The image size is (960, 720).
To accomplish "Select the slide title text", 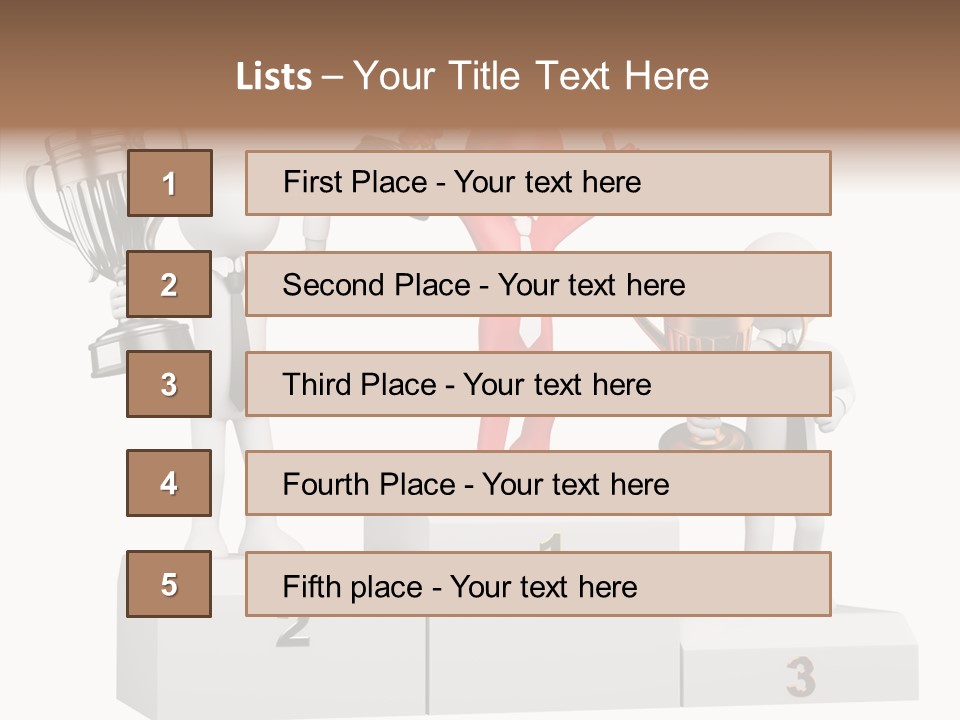I will [472, 76].
